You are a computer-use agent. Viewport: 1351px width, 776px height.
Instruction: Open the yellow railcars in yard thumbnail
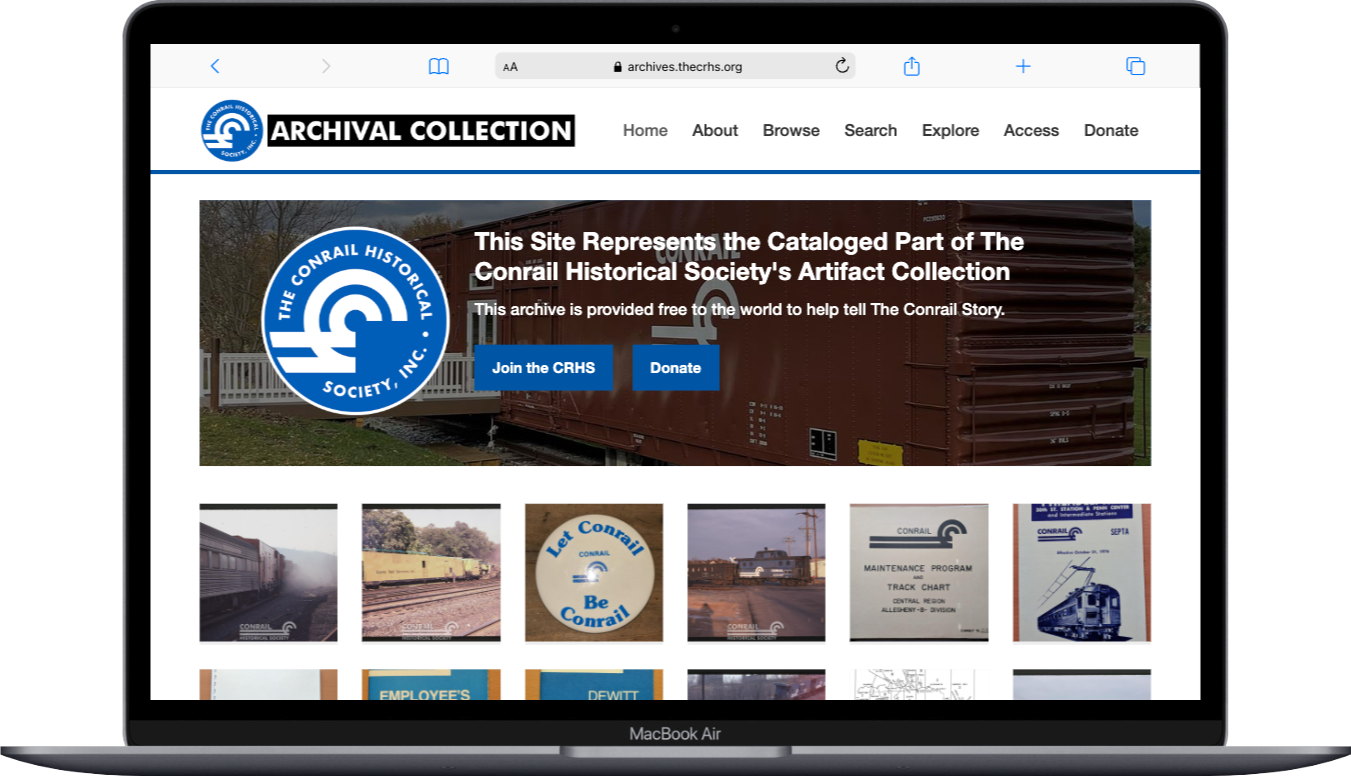(x=431, y=572)
